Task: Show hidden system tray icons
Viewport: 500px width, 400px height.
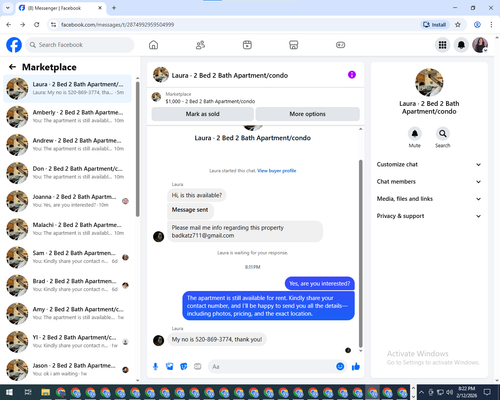Action: click(421, 392)
